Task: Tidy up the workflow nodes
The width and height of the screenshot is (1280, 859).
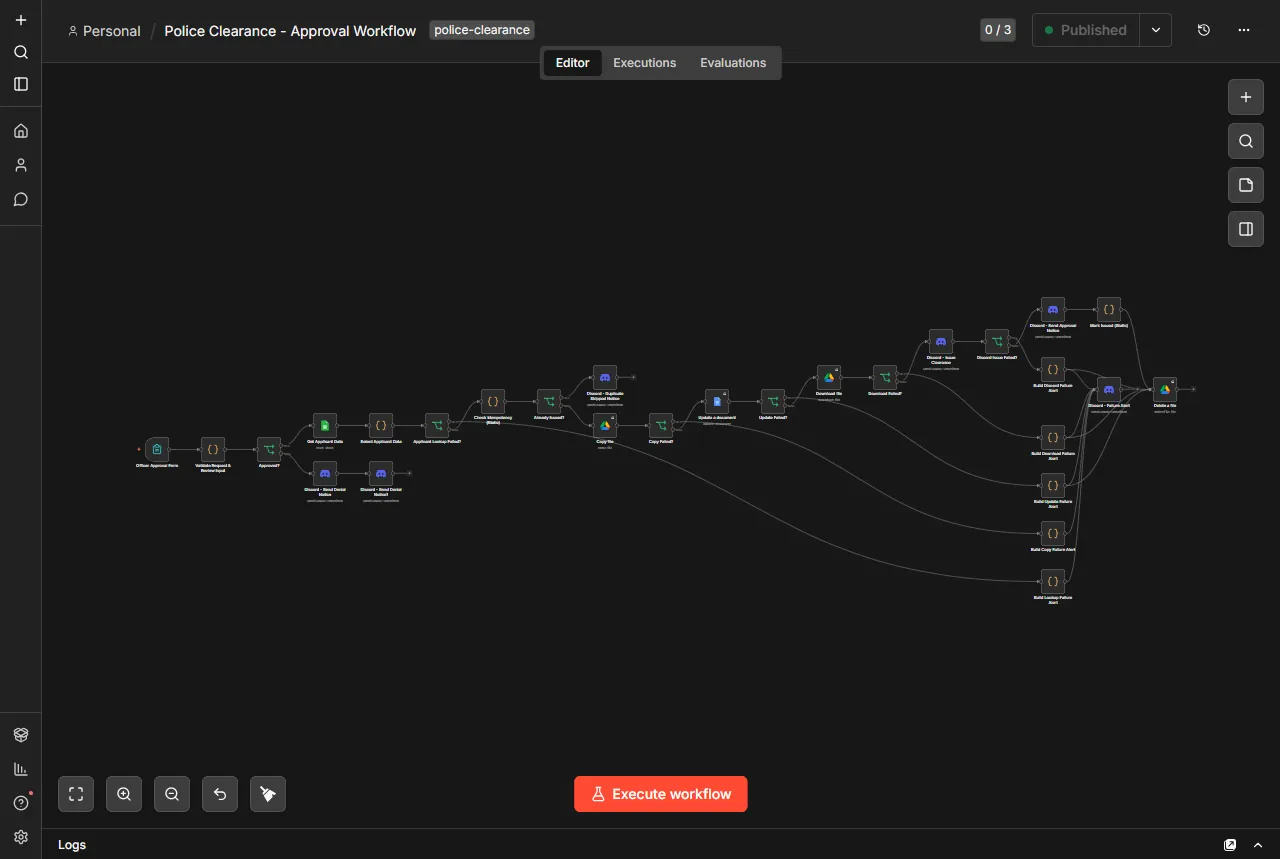Action: pyautogui.click(x=268, y=794)
